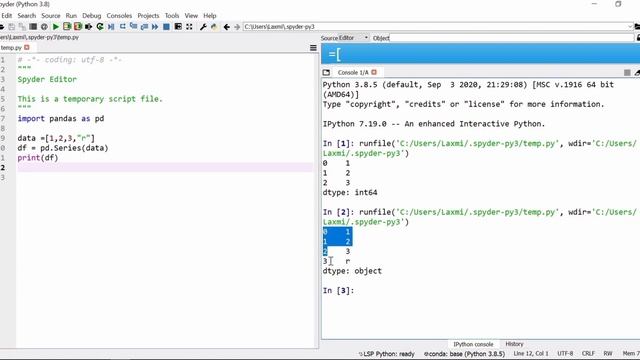Start debugging with the Debug file icon

[111, 27]
